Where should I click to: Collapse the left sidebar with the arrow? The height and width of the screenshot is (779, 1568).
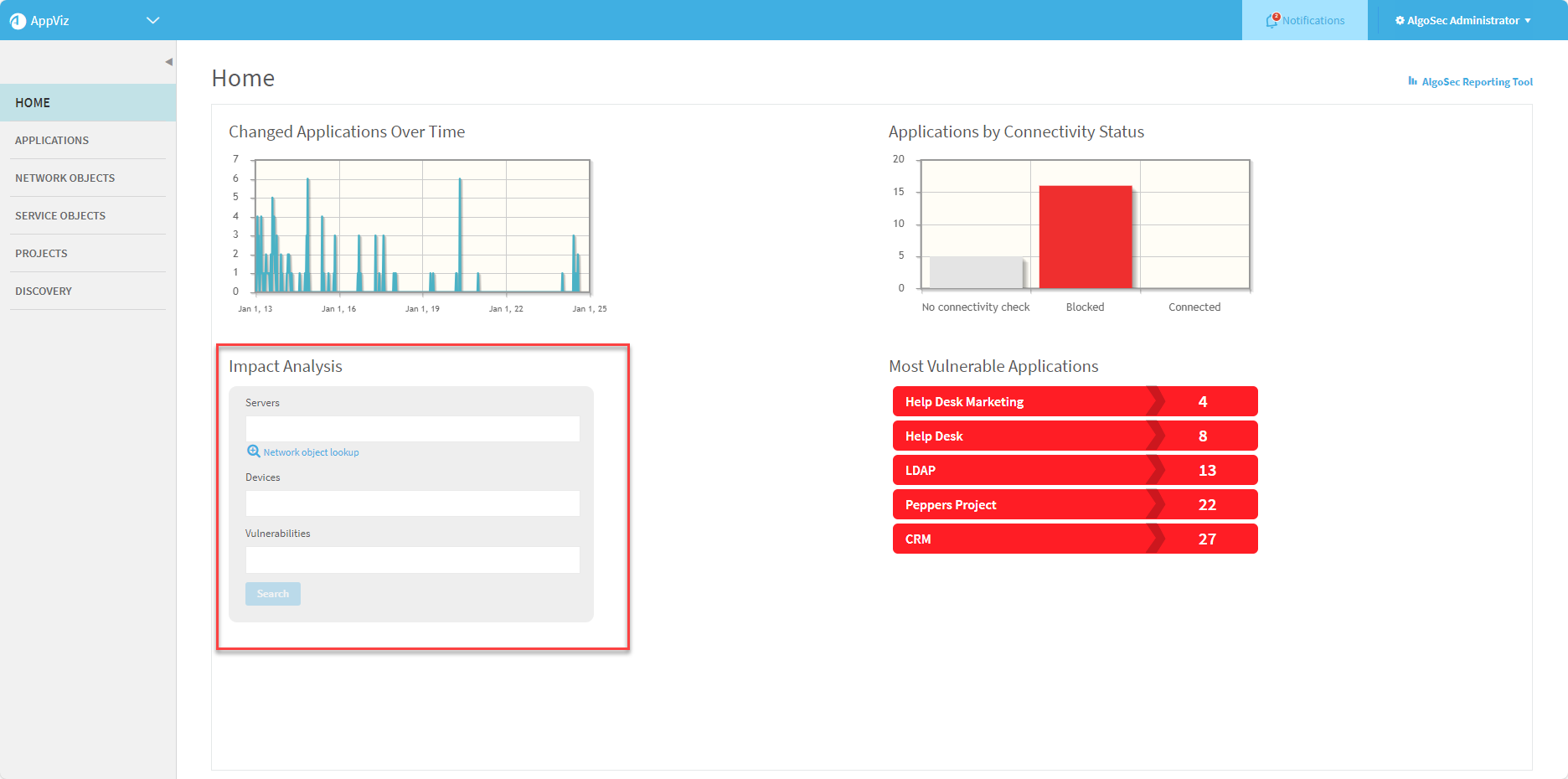coord(168,62)
